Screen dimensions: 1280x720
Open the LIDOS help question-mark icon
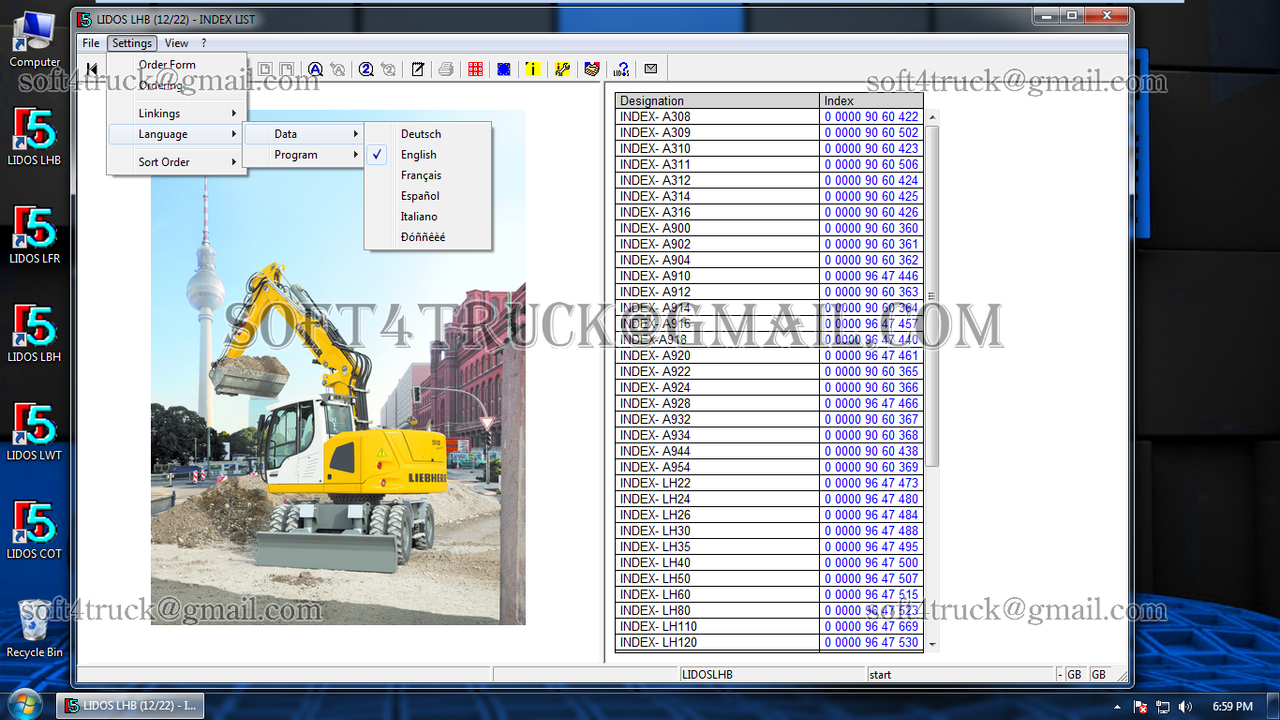[x=621, y=69]
